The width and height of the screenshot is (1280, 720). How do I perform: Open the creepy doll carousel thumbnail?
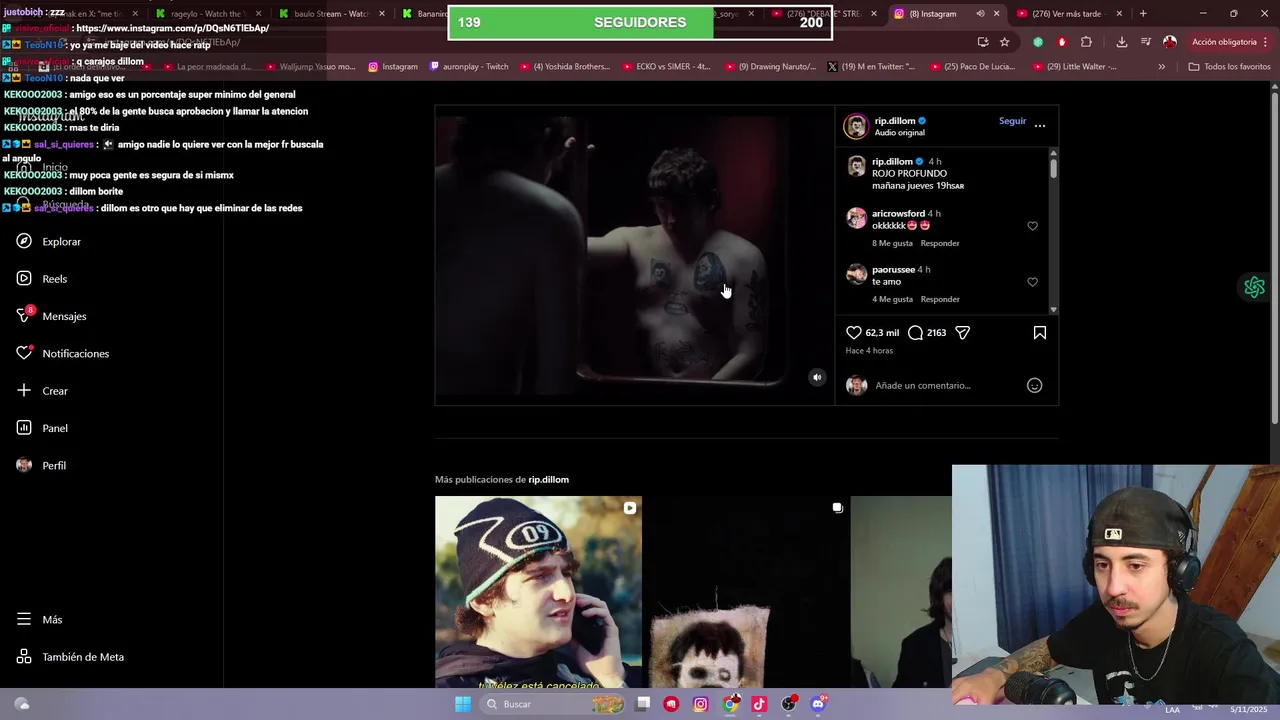coord(746,591)
